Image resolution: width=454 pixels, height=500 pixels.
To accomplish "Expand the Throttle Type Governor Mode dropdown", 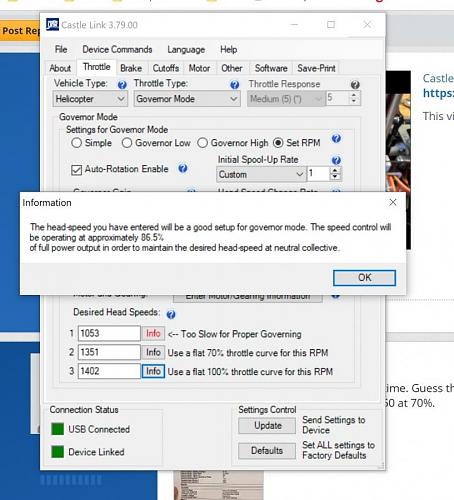I will pos(187,99).
